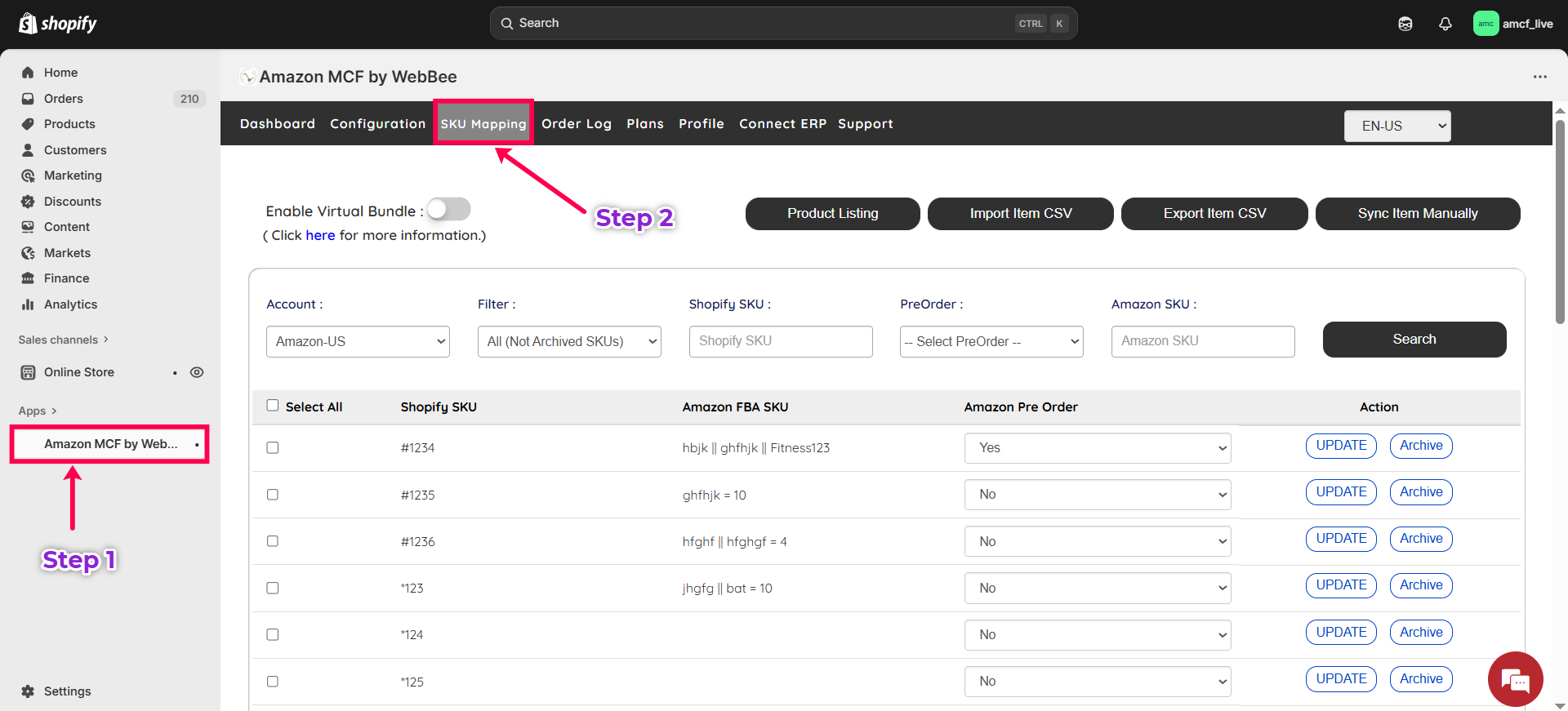This screenshot has width=1568, height=711.
Task: Open Settings gear in the sidebar
Action: (x=28, y=691)
